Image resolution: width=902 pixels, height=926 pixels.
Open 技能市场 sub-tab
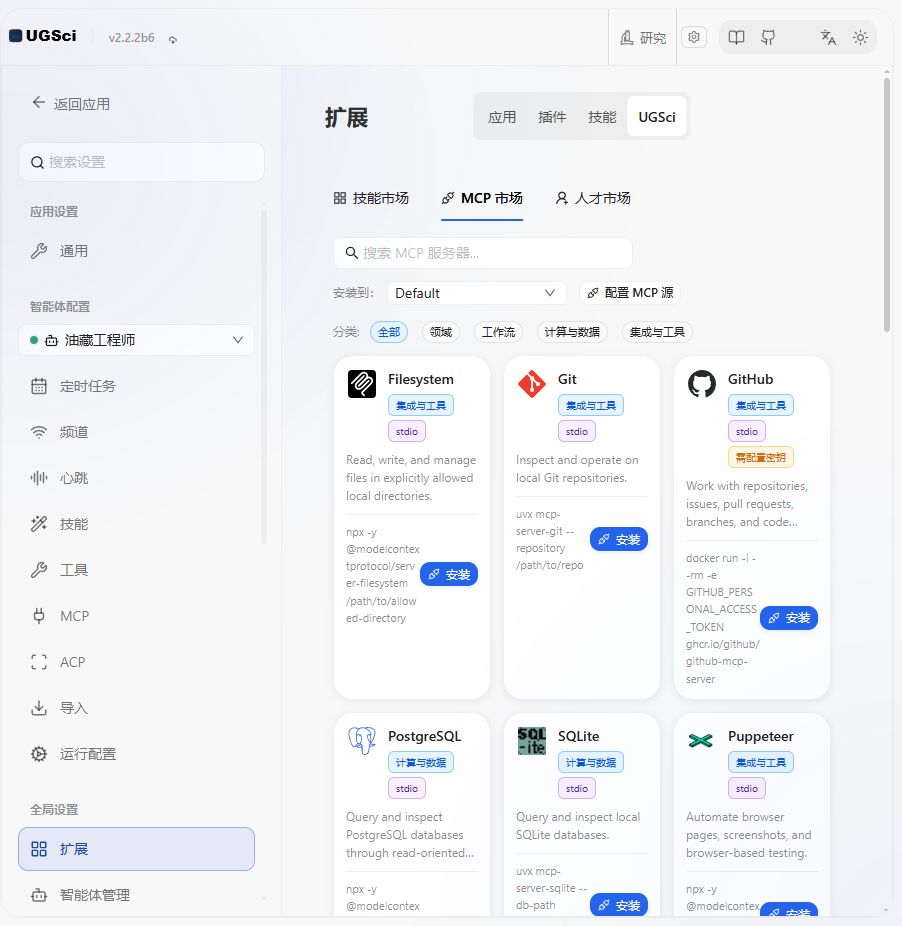pos(371,198)
